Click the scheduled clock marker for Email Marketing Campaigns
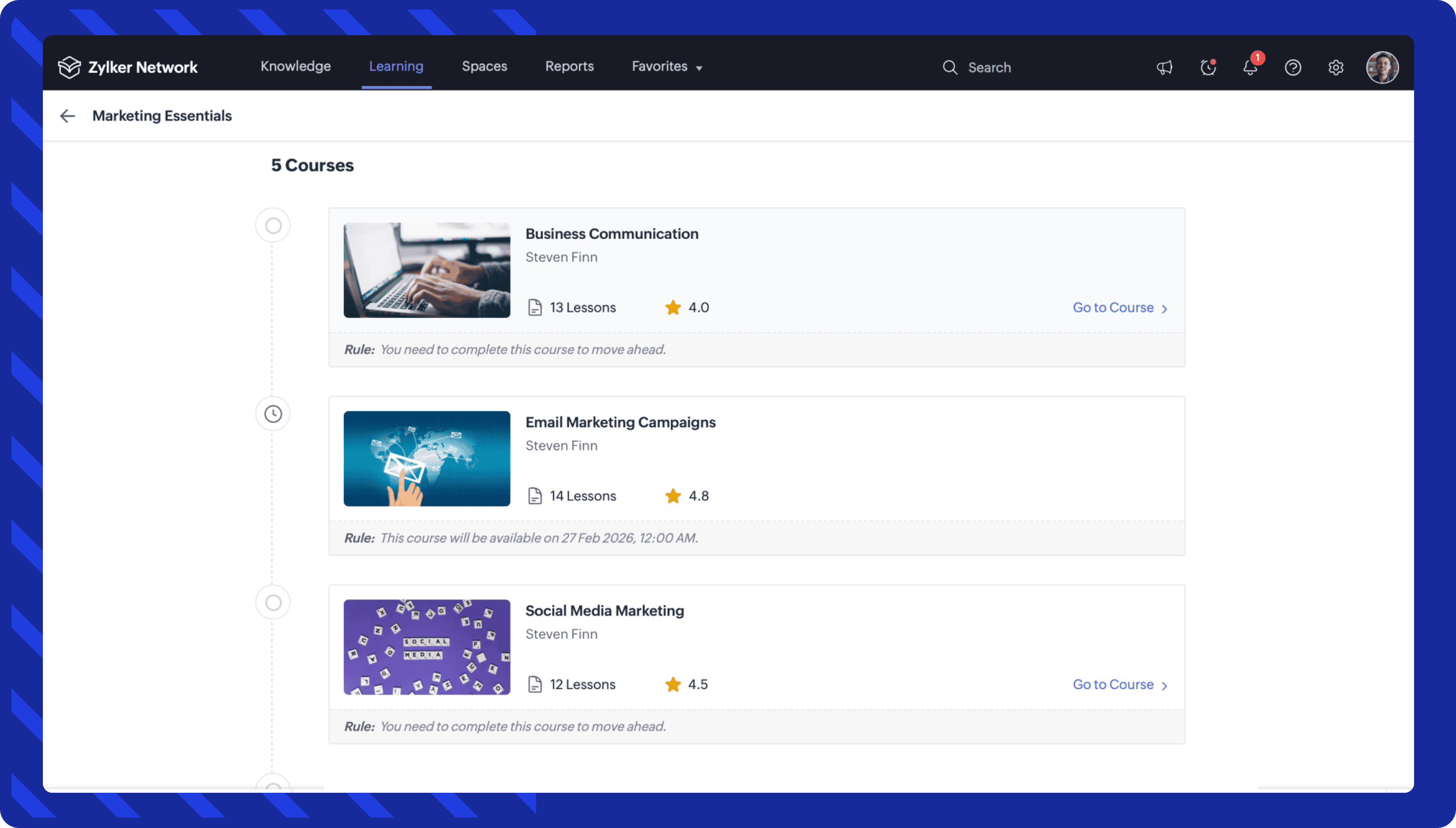Viewport: 1456px width, 828px height. [x=273, y=414]
